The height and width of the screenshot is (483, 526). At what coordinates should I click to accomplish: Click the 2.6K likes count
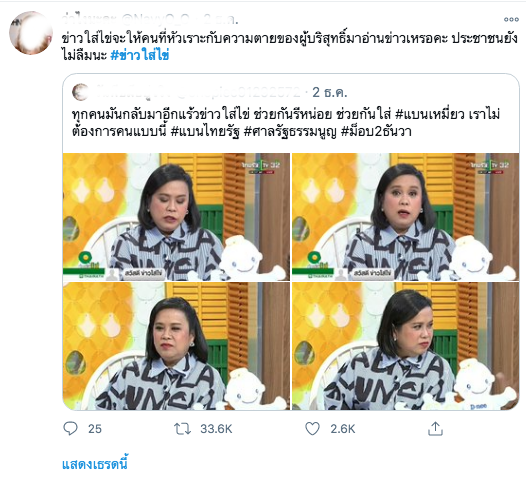343,429
